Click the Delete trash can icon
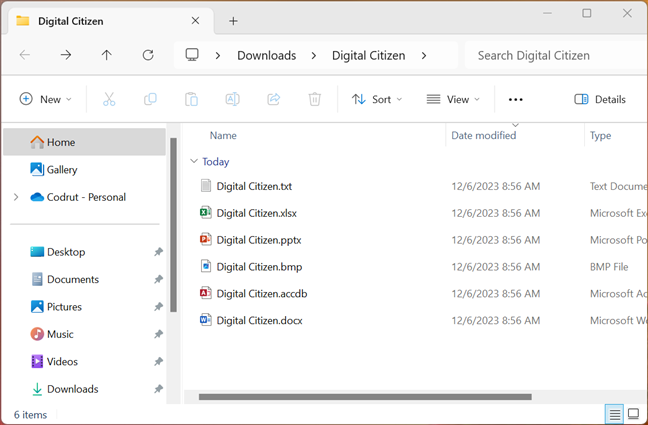The image size is (648, 425). 314,99
